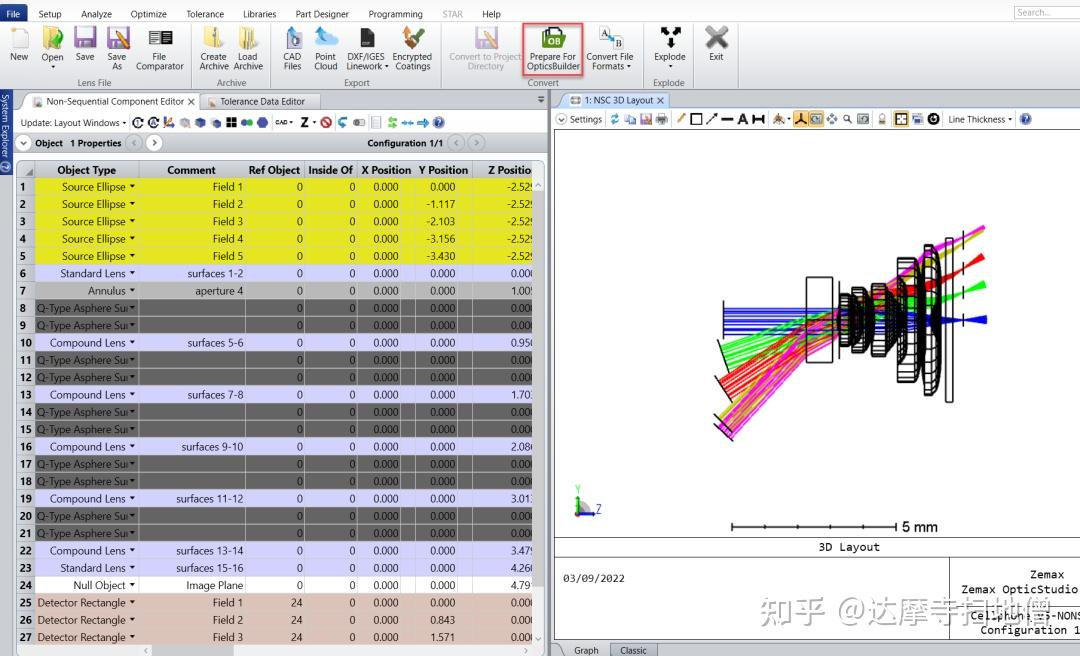This screenshot has height=656, width=1080.
Task: Toggle the highlighted rotate tool in layout toolbar
Action: coord(802,119)
